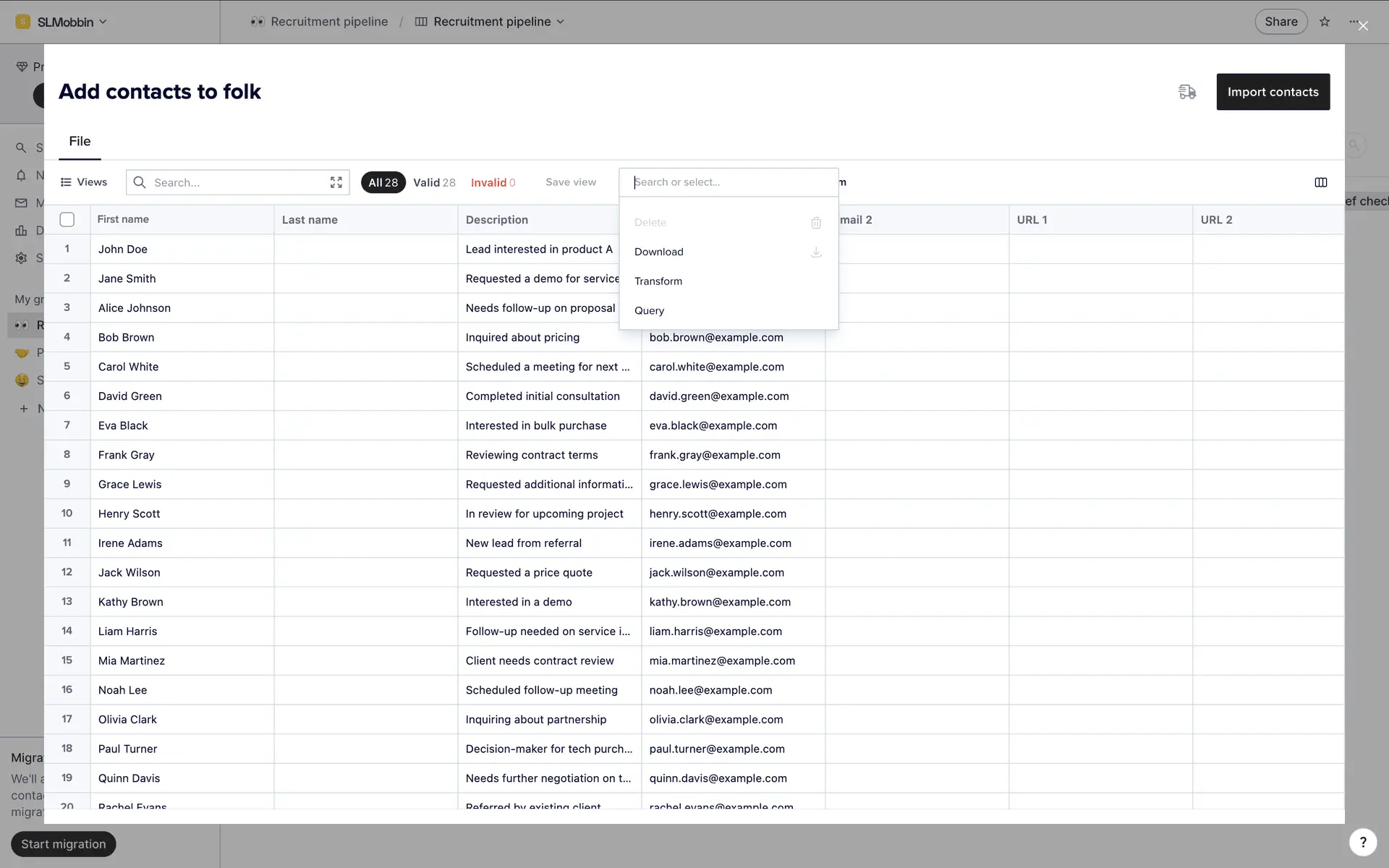
Task: Filter to Valid 28 rows
Action: click(x=434, y=182)
